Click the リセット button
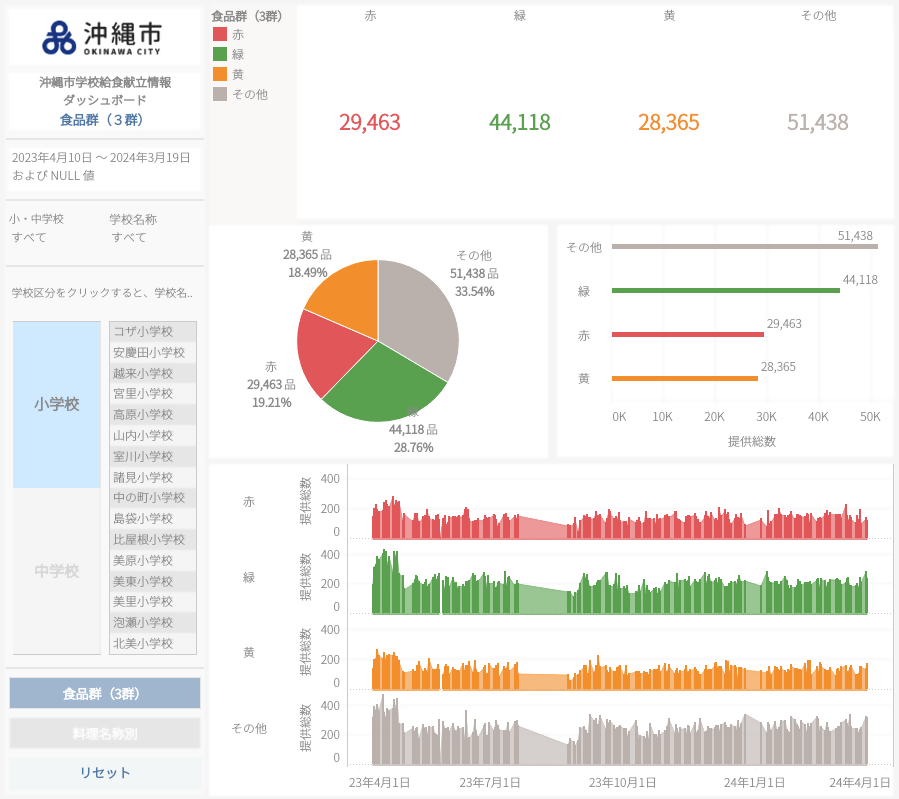Image resolution: width=899 pixels, height=799 pixels. point(105,773)
